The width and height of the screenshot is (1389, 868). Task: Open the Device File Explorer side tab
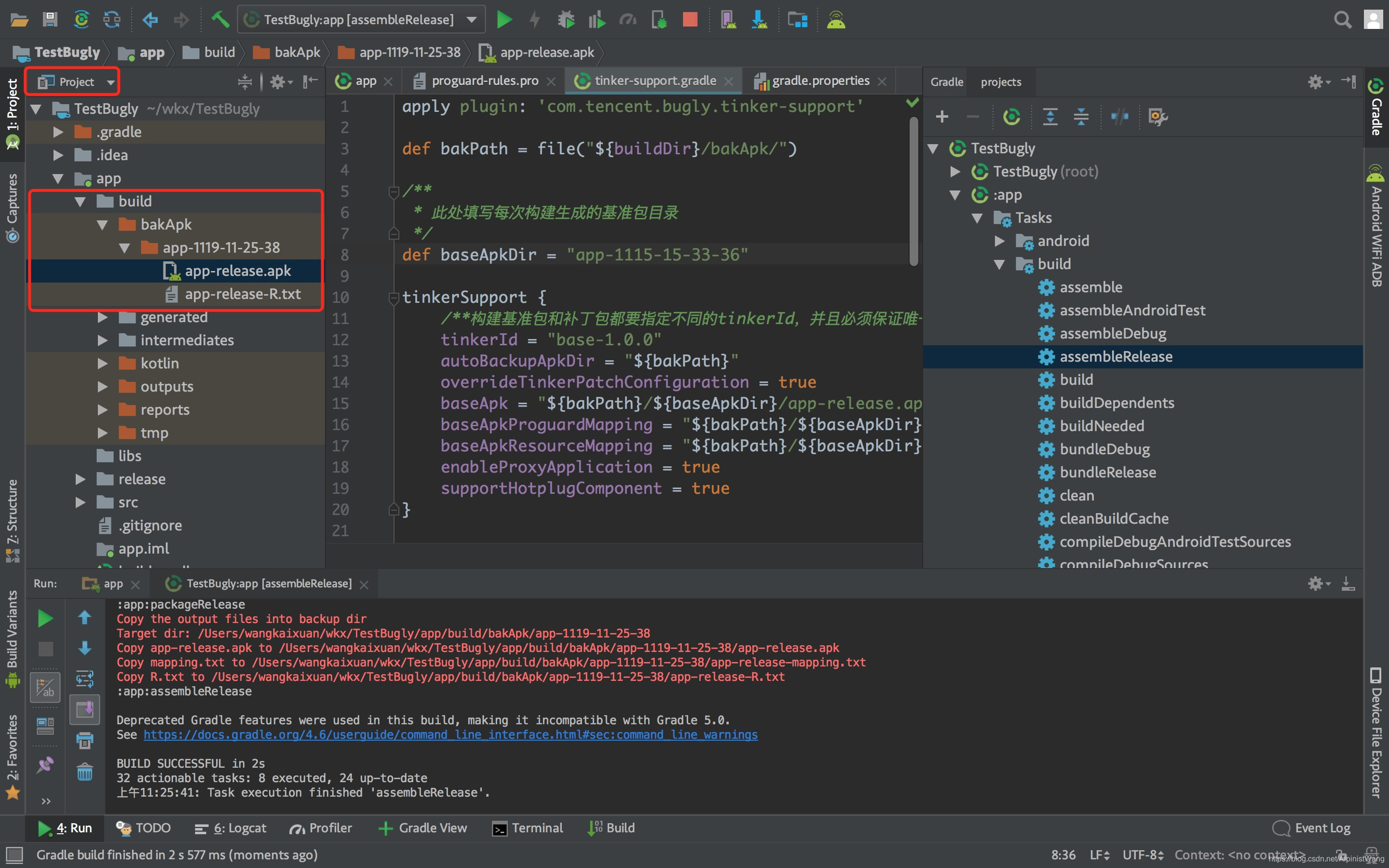pos(1376,732)
